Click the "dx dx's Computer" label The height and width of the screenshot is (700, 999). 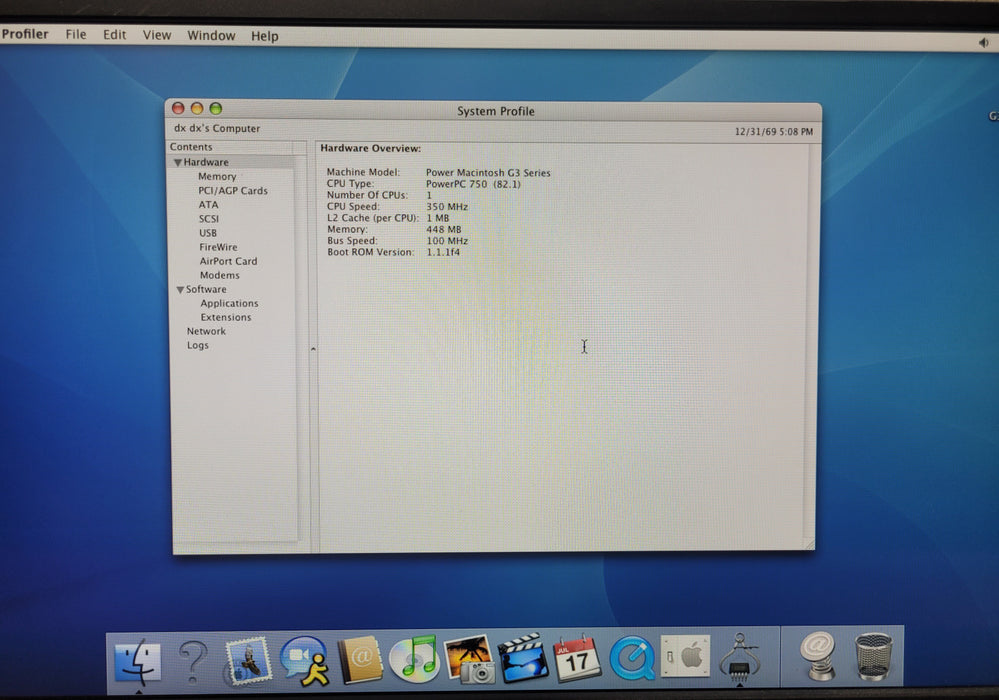click(x=217, y=128)
